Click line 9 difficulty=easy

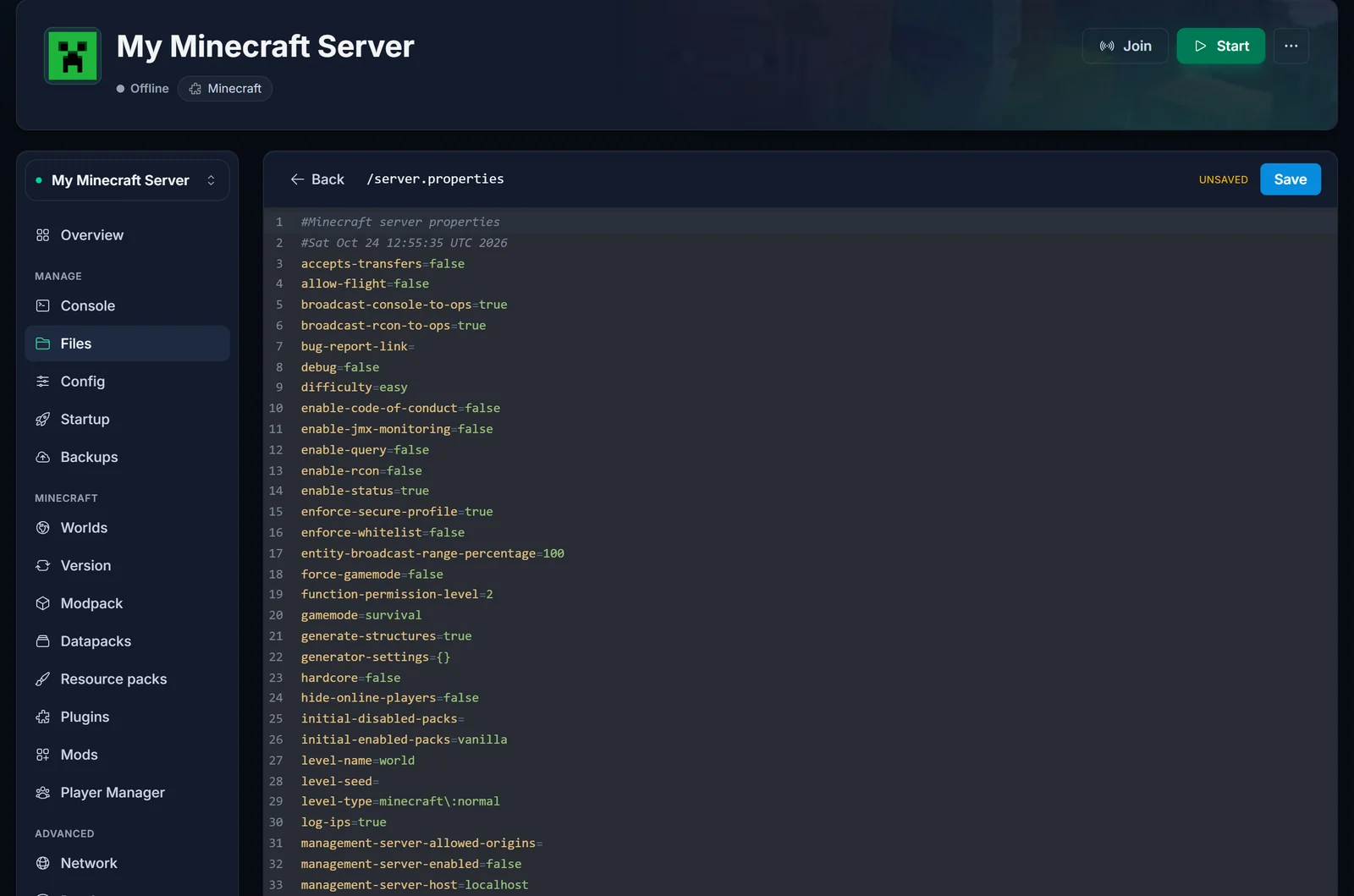tap(354, 388)
